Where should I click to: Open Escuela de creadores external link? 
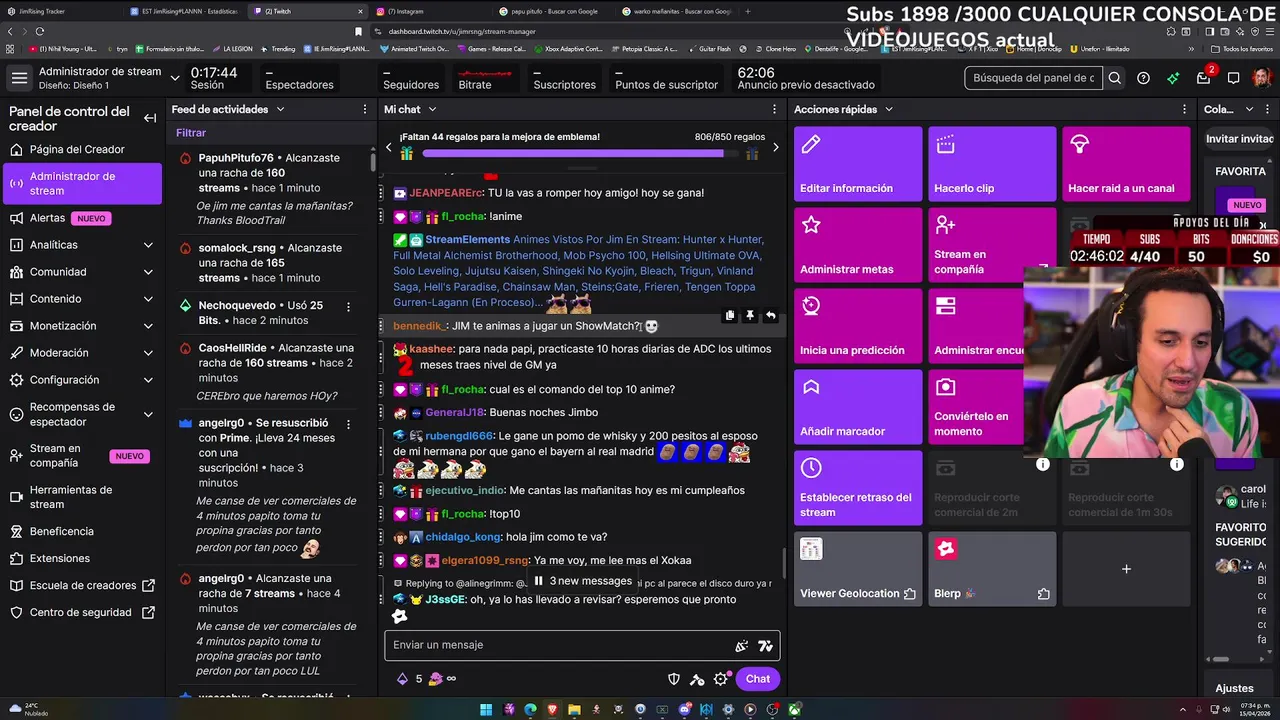click(x=81, y=586)
